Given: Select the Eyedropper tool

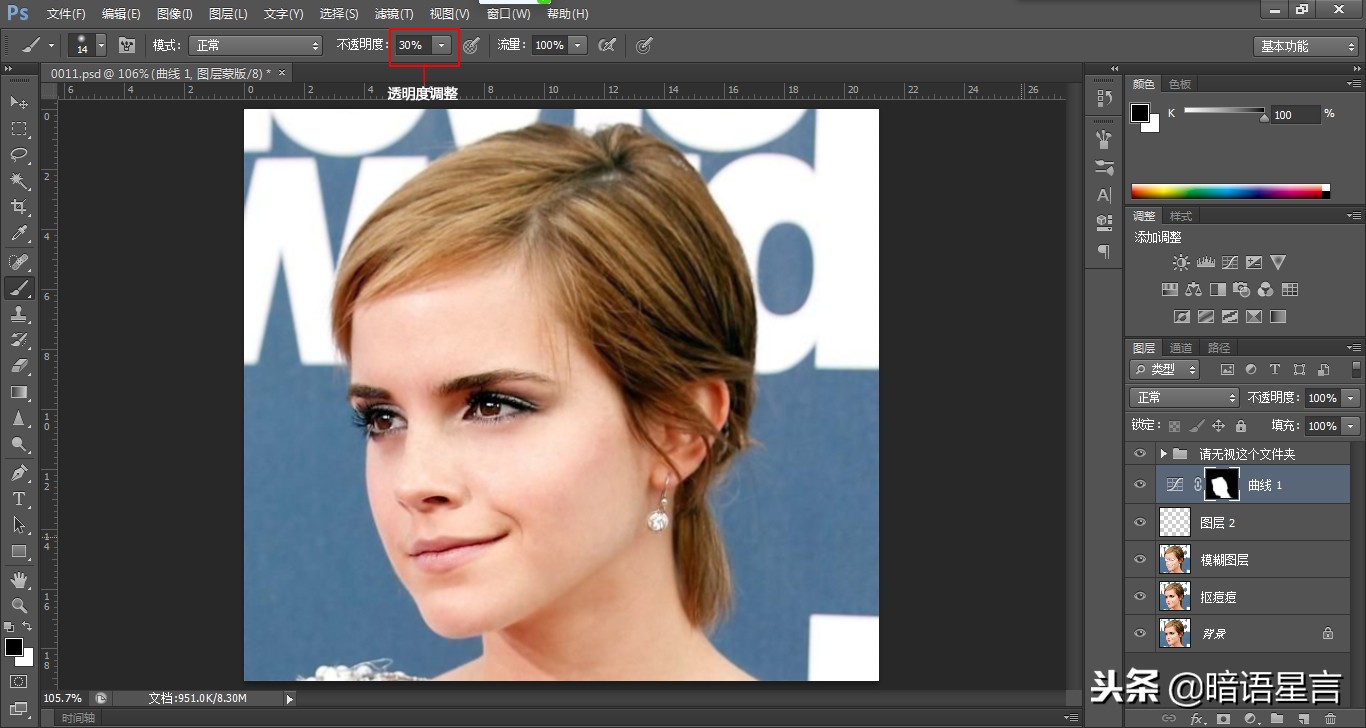Looking at the screenshot, I should tap(19, 234).
